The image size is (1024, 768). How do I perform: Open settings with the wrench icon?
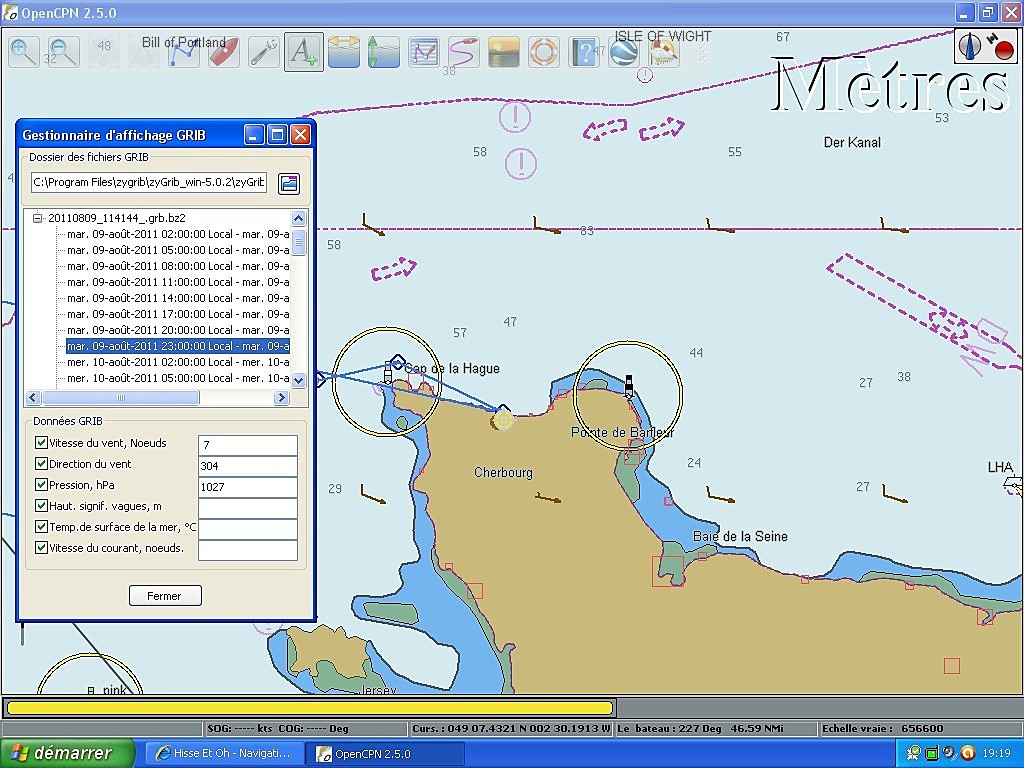pos(264,52)
